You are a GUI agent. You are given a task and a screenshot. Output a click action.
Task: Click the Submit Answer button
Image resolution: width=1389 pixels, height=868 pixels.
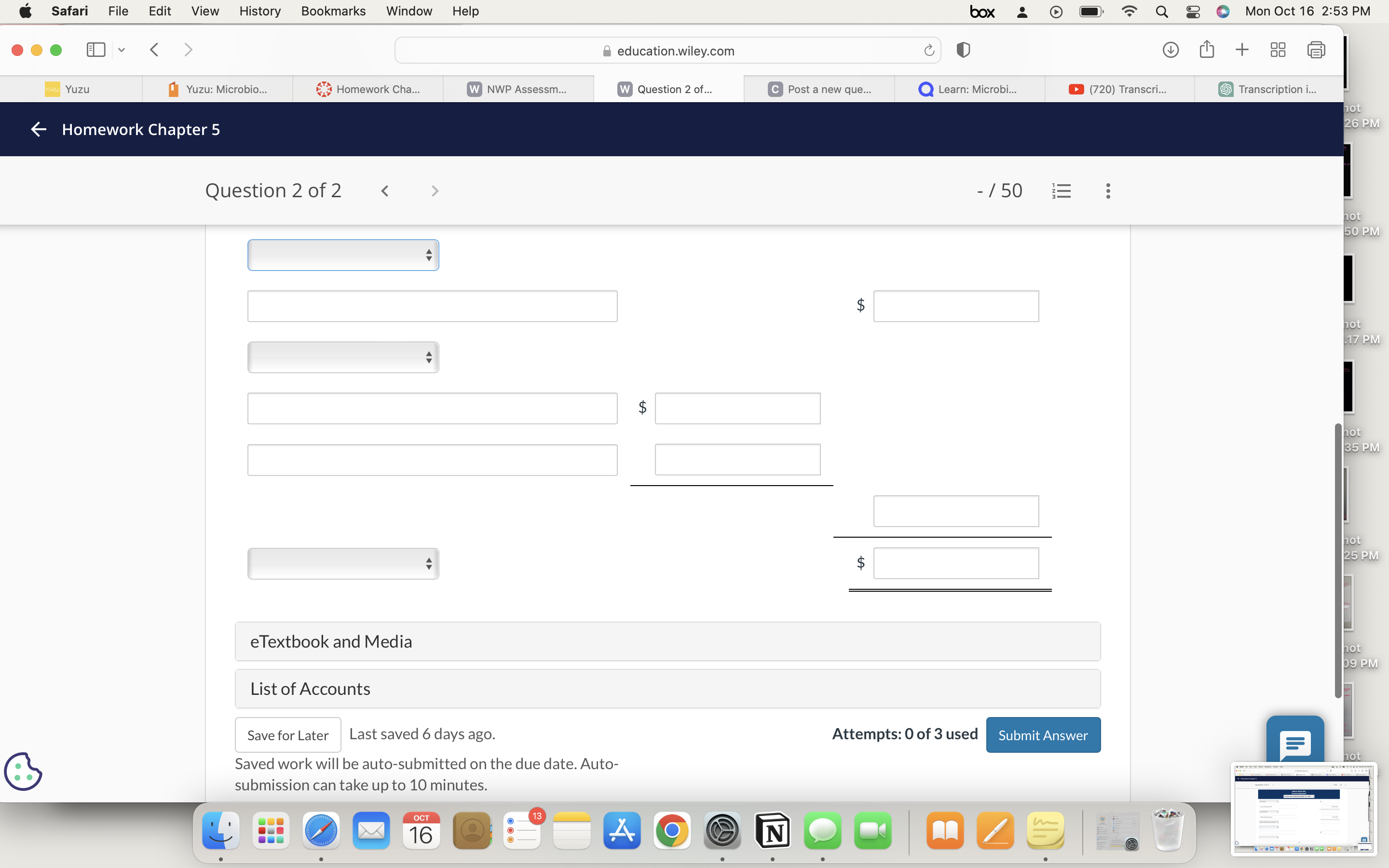1042,735
